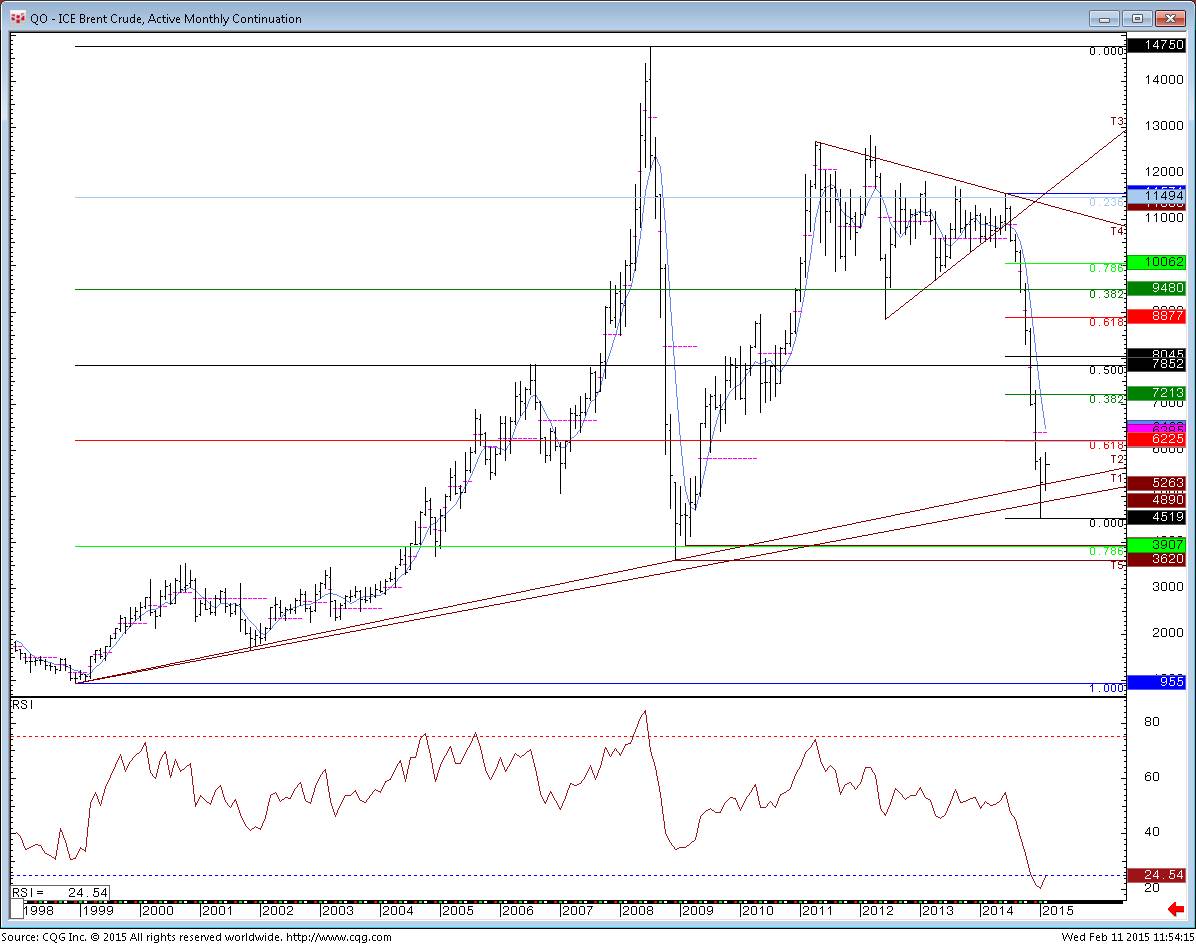The width and height of the screenshot is (1196, 945).
Task: Click the red 8877 price marker
Action: (x=1156, y=316)
